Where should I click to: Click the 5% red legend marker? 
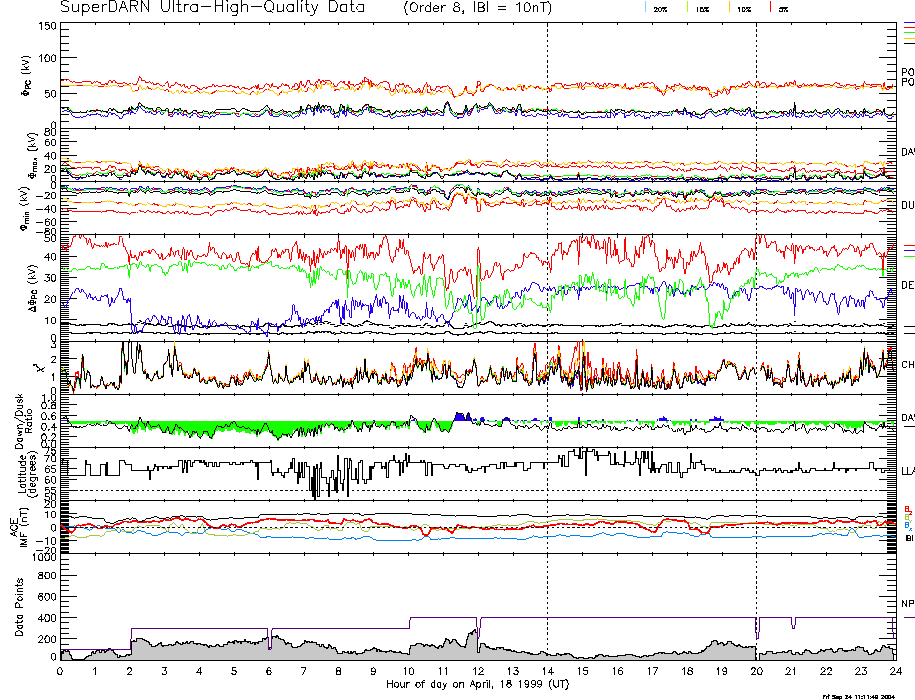pos(769,8)
